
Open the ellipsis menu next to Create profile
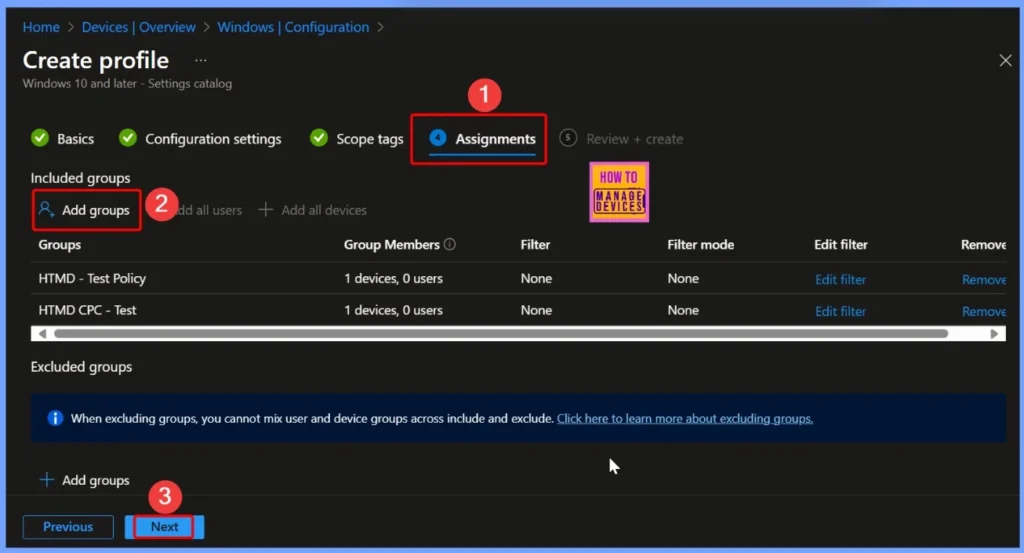201,60
